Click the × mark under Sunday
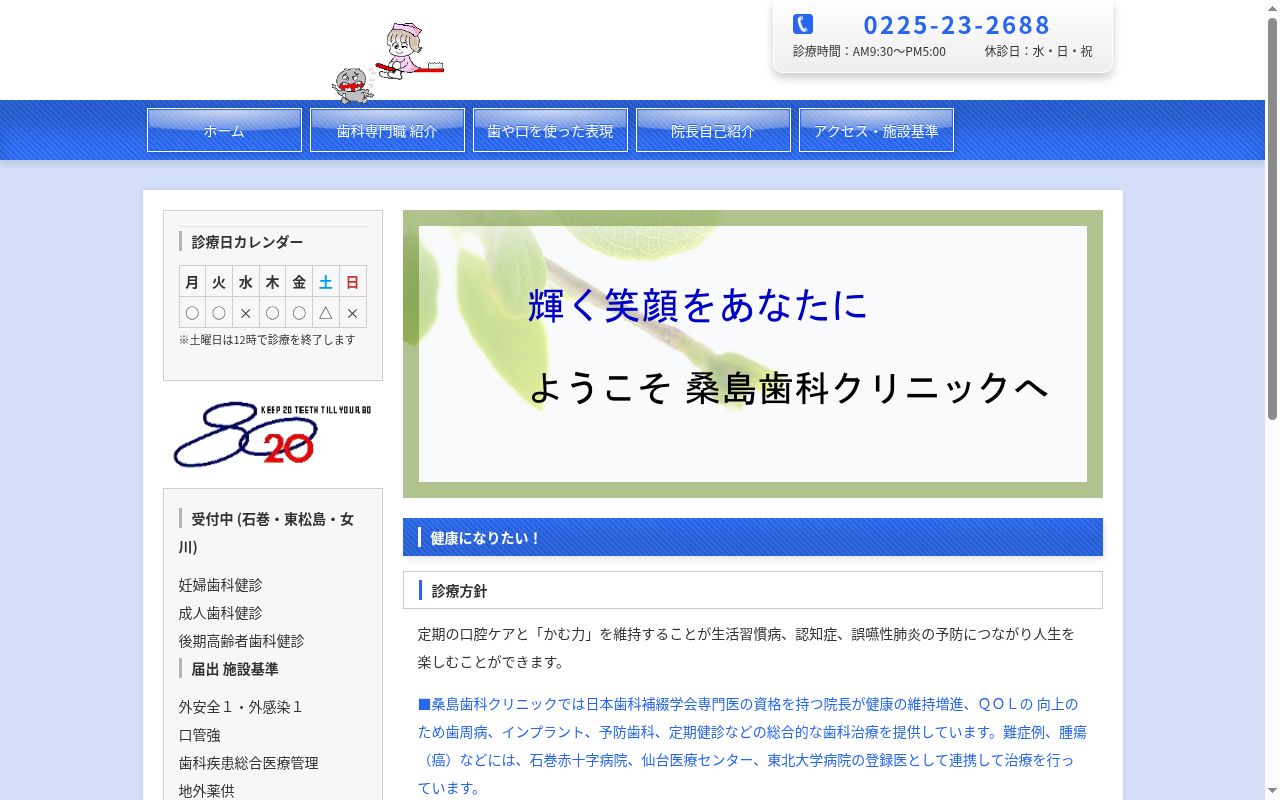 pyautogui.click(x=352, y=312)
